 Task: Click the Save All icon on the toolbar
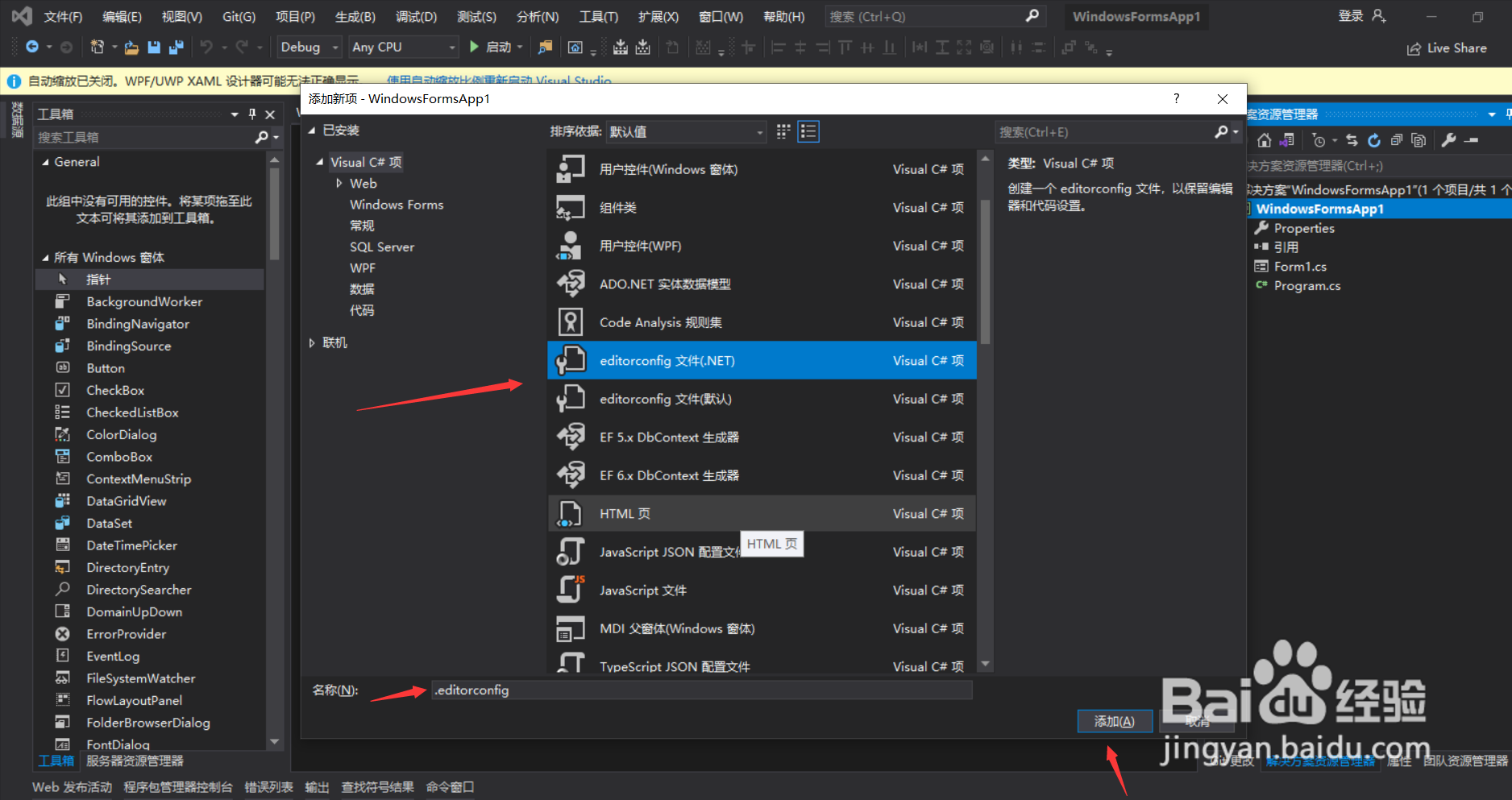[176, 47]
